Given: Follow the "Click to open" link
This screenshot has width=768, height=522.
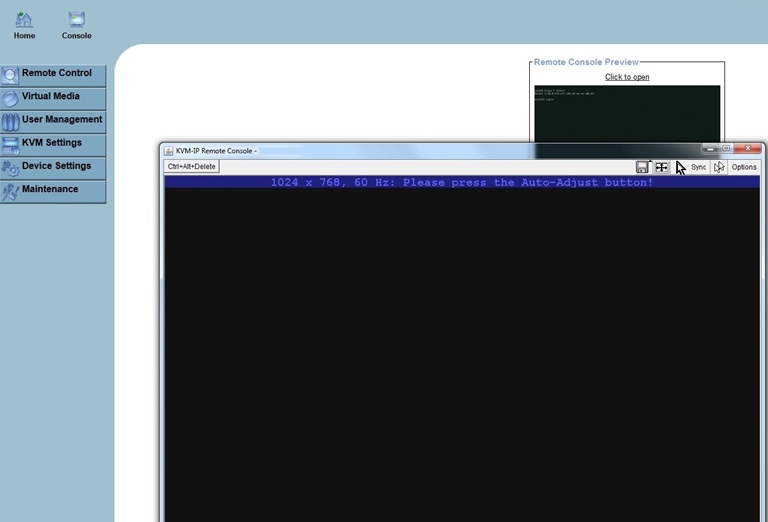Looking at the screenshot, I should point(627,77).
